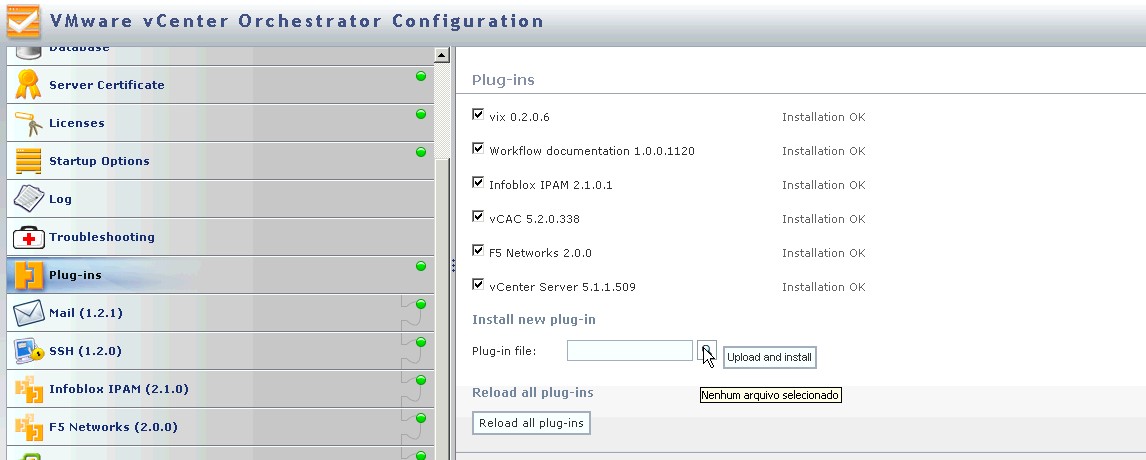Click the sidebar scroll up arrow
This screenshot has width=1146, height=460.
coord(442,55)
